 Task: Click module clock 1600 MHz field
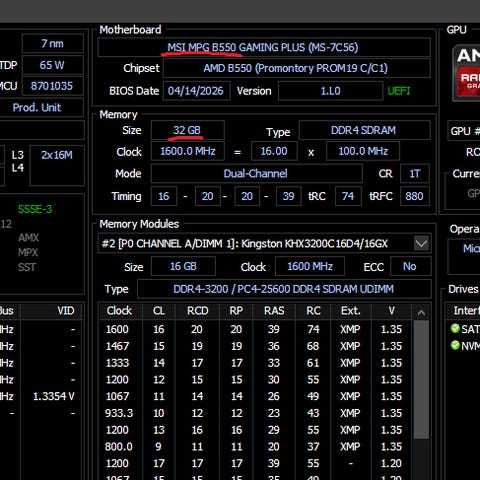coord(310,266)
